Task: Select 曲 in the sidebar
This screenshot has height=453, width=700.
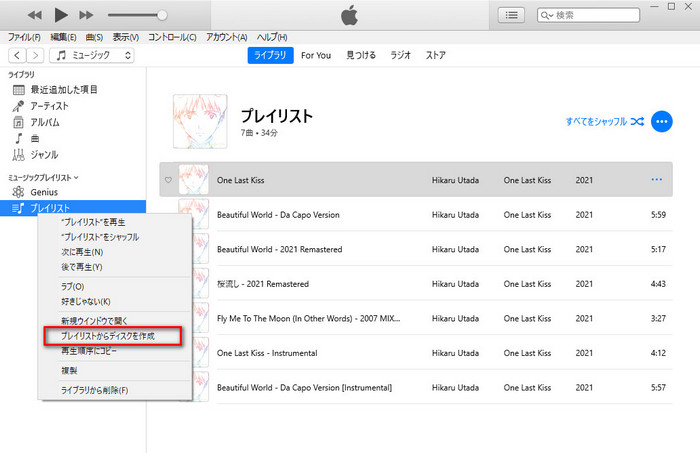Action: (35, 138)
